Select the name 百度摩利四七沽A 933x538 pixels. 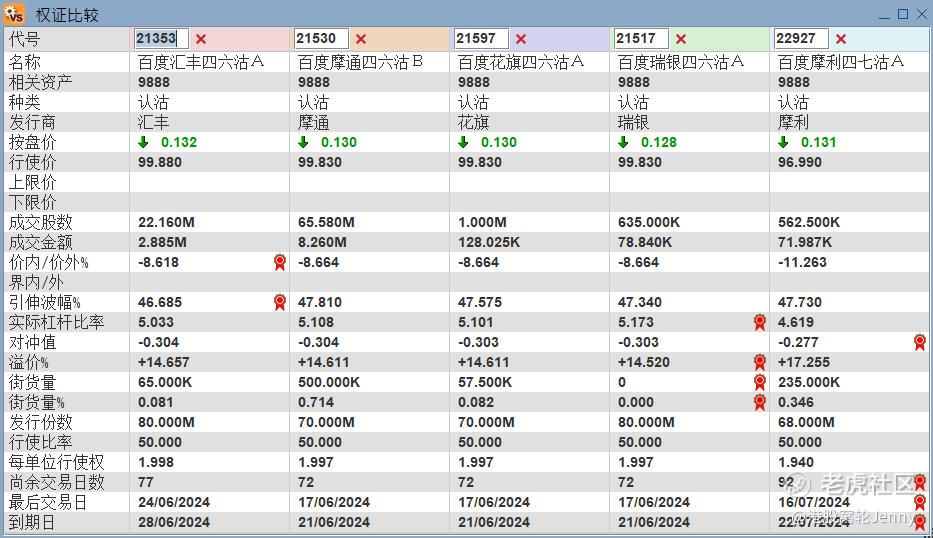[x=841, y=62]
